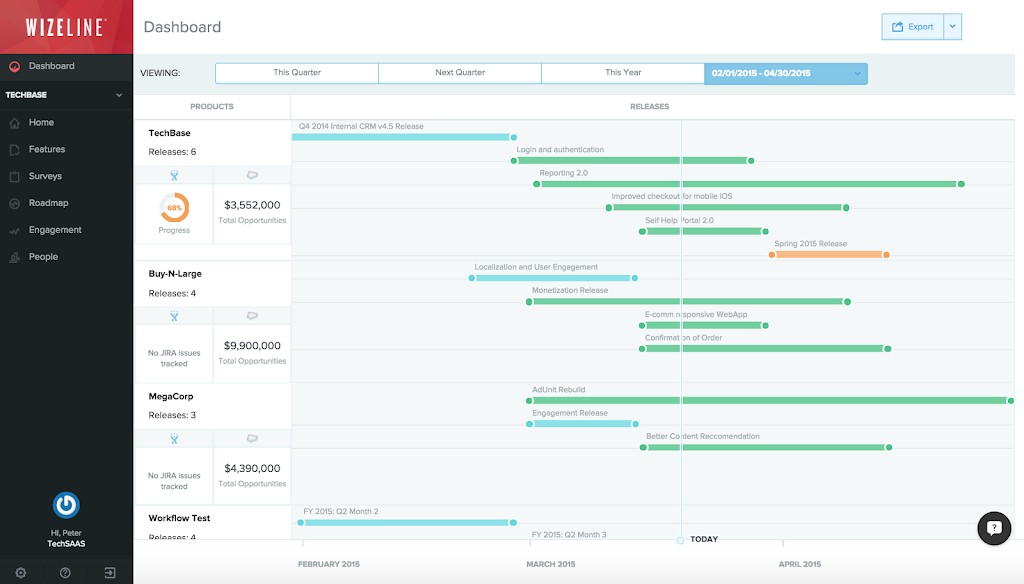Click the Better Content Reccomendation bar
The image size is (1024, 584).
pos(766,447)
